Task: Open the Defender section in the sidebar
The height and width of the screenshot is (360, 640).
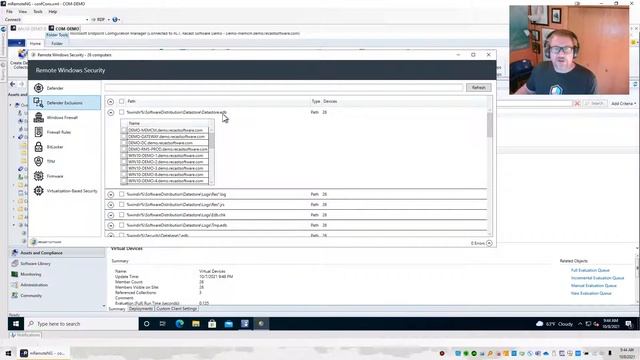Action: point(55,88)
